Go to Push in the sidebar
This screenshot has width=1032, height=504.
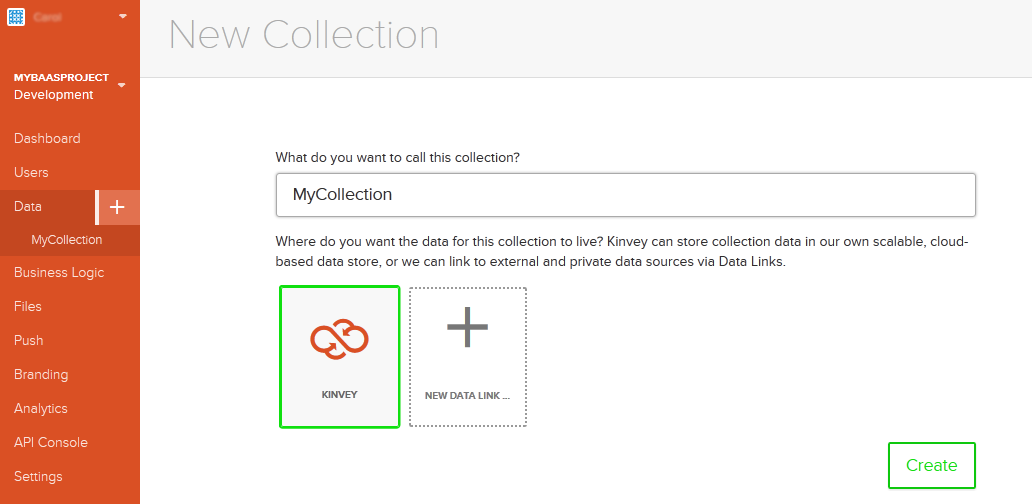[28, 341]
